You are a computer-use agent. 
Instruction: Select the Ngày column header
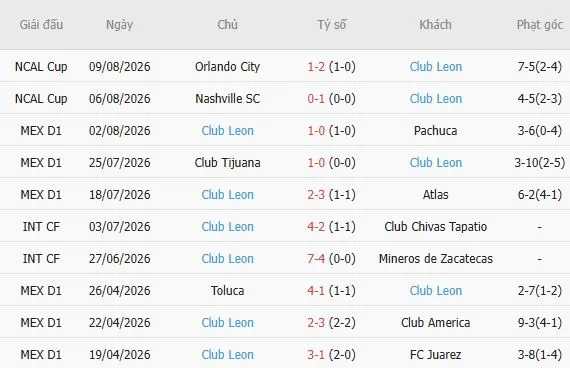[119, 25]
